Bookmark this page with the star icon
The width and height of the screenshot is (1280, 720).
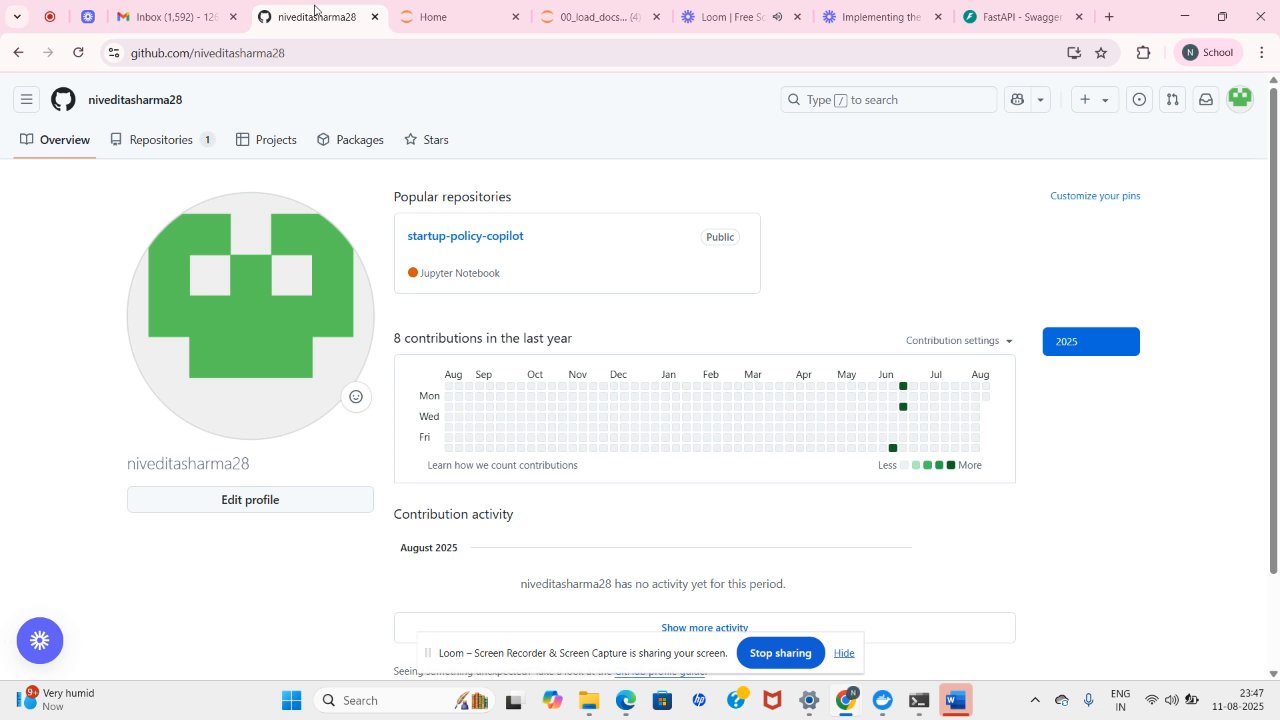coord(1101,52)
